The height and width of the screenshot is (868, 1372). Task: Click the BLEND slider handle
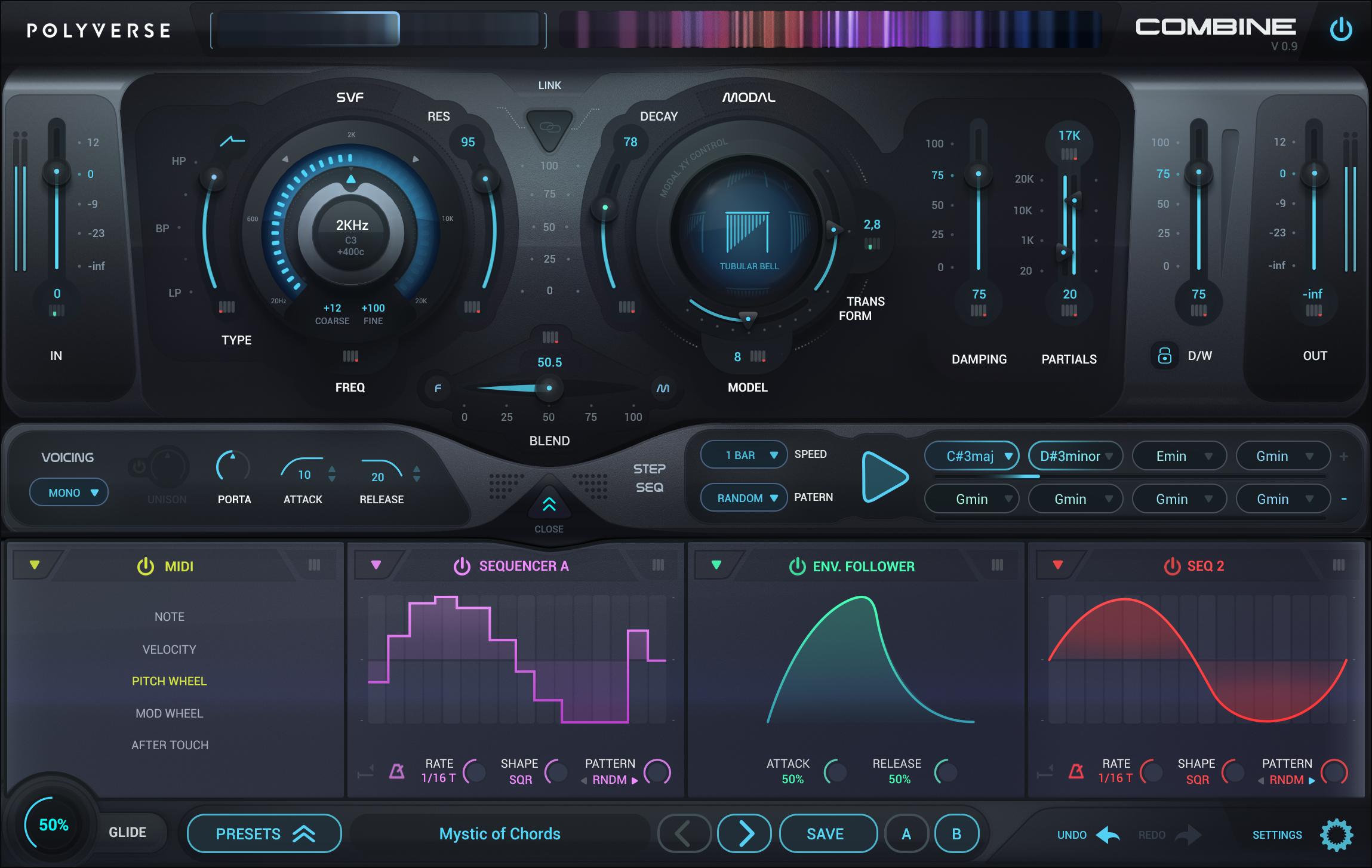[x=549, y=388]
